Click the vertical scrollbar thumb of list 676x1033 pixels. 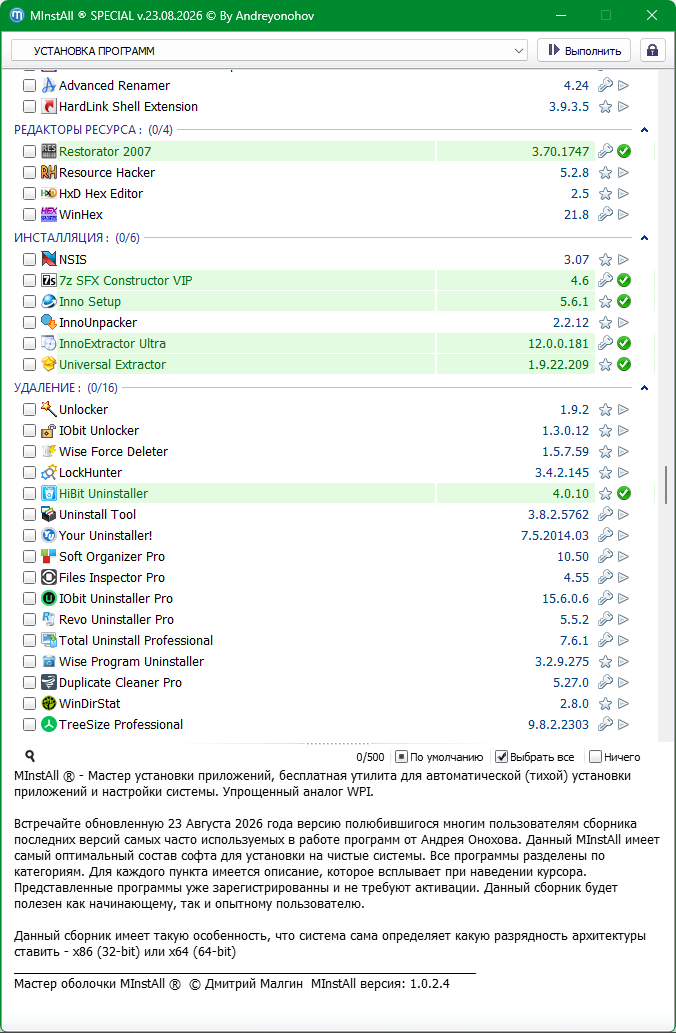(666, 485)
